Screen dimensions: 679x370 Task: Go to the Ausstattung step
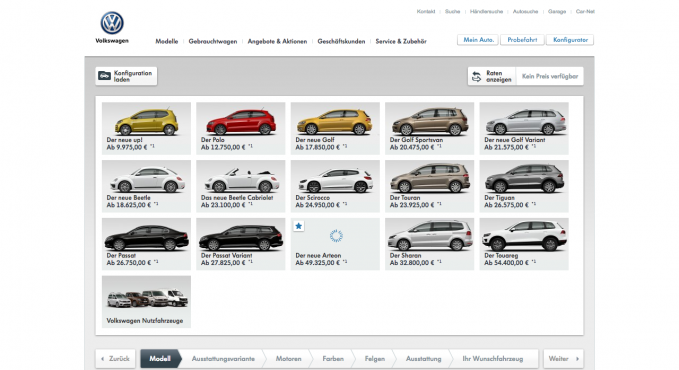click(x=424, y=359)
